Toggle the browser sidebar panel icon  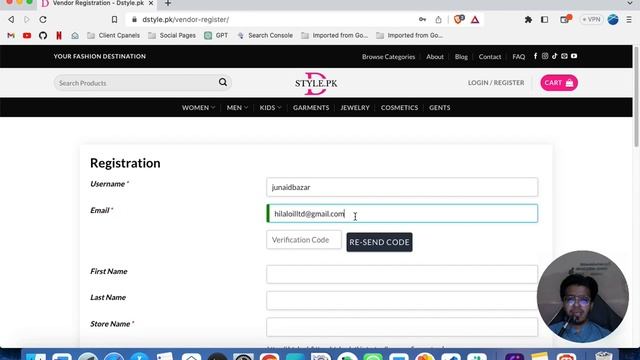[x=544, y=20]
